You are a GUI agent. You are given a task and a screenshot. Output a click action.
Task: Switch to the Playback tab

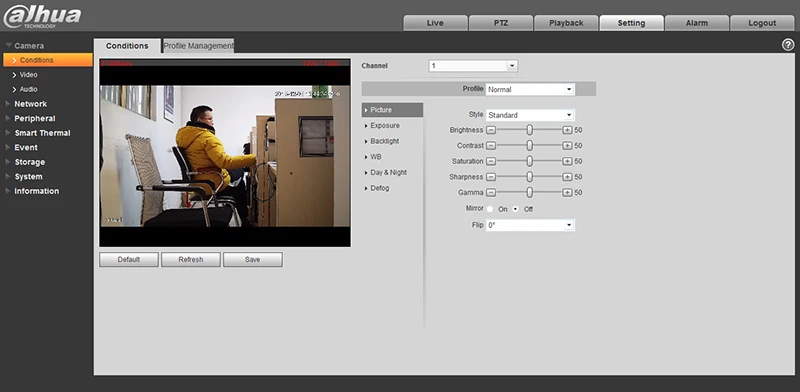tap(566, 23)
